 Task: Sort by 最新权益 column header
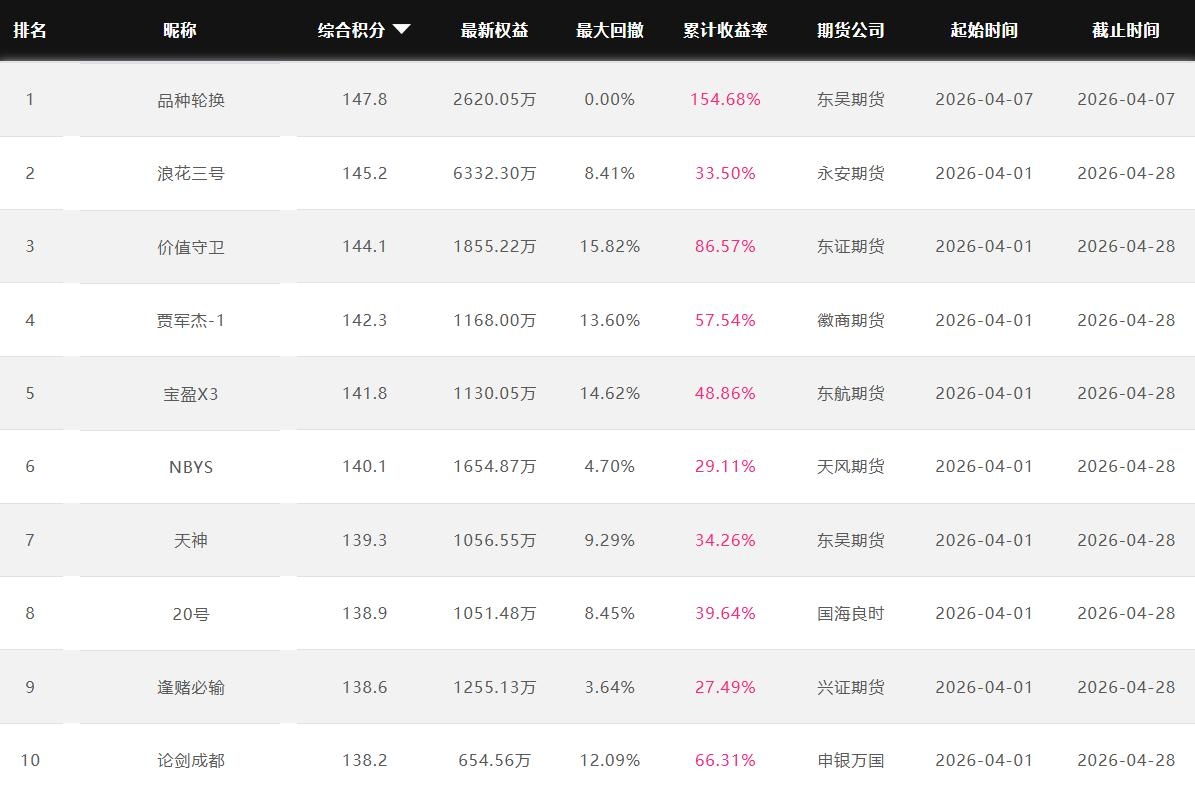[x=494, y=30]
